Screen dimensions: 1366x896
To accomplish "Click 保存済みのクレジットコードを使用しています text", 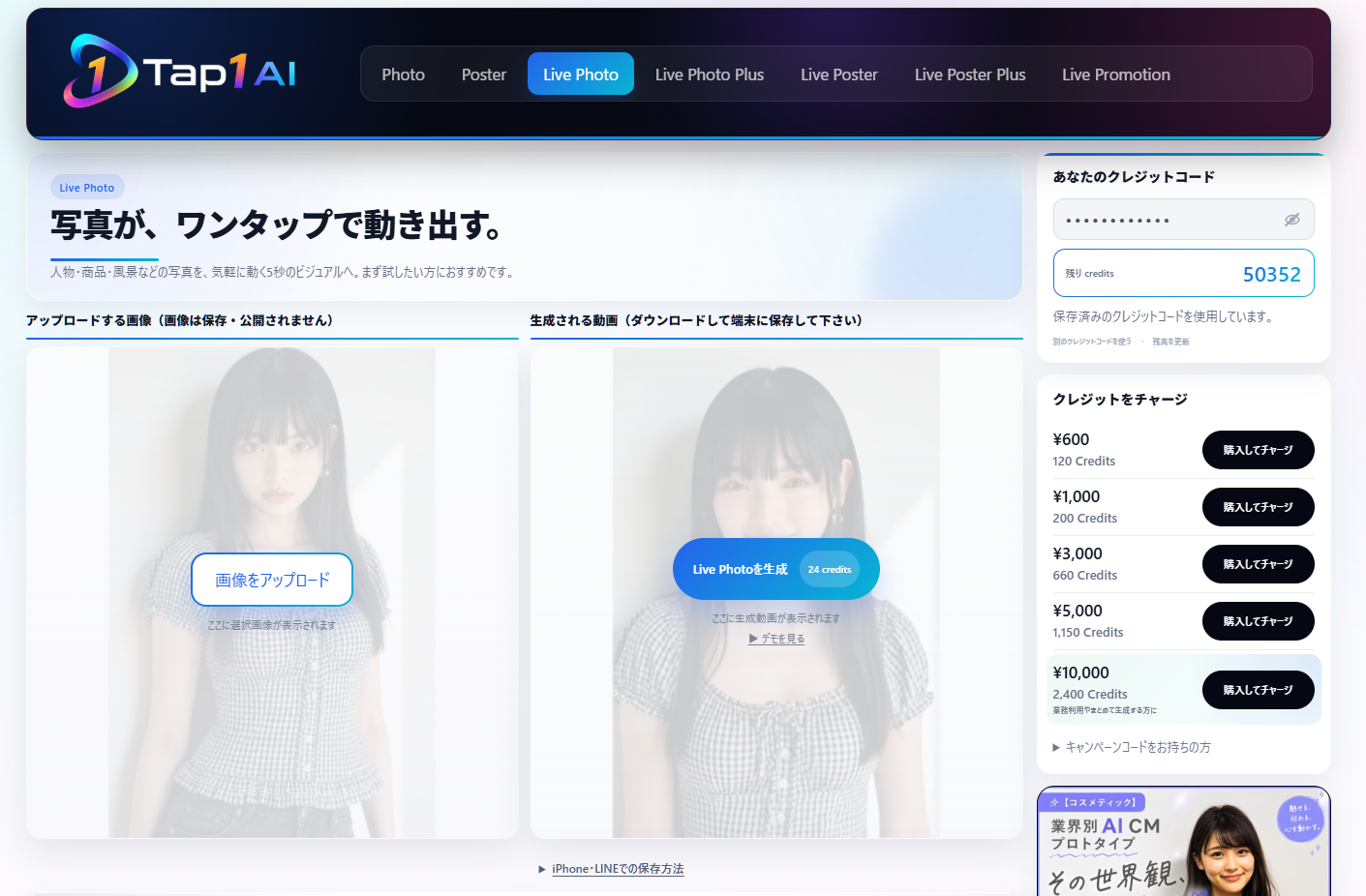I will pyautogui.click(x=1164, y=316).
